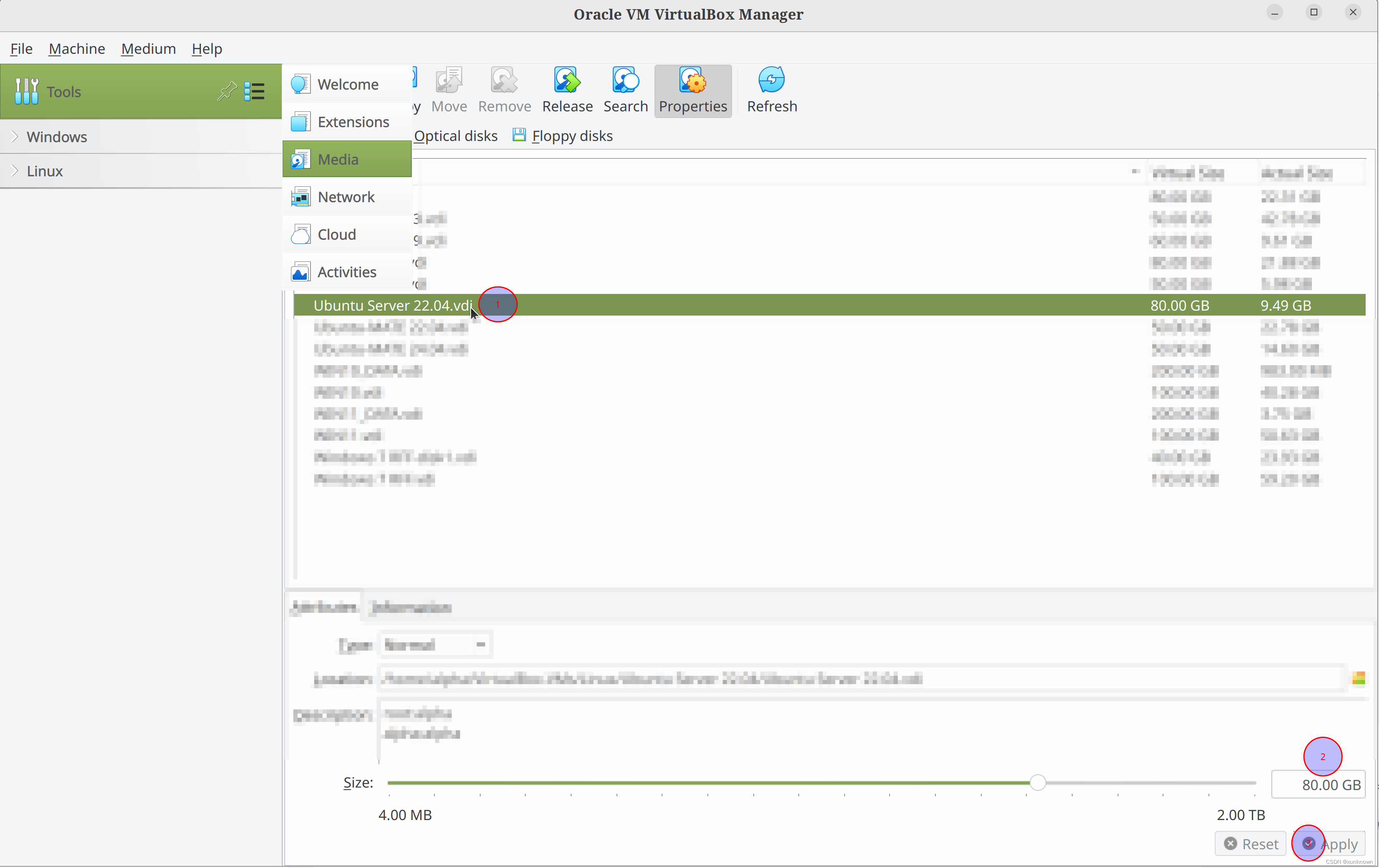The width and height of the screenshot is (1379, 868).
Task: Open the Extensions tool
Action: [347, 122]
